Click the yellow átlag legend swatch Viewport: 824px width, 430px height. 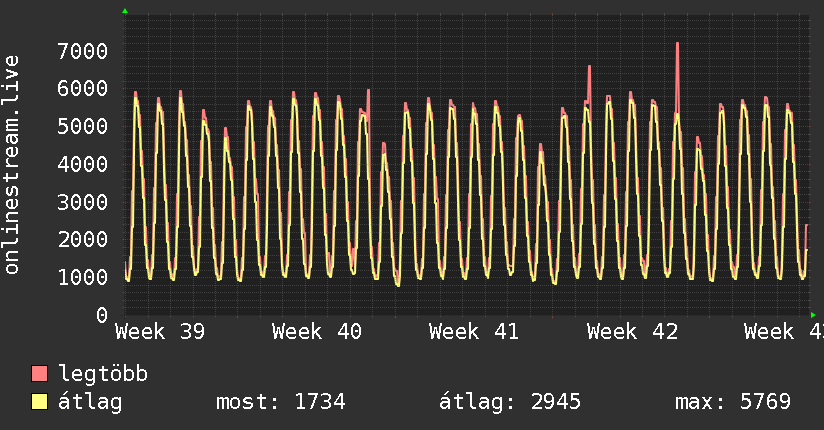[x=39, y=402]
